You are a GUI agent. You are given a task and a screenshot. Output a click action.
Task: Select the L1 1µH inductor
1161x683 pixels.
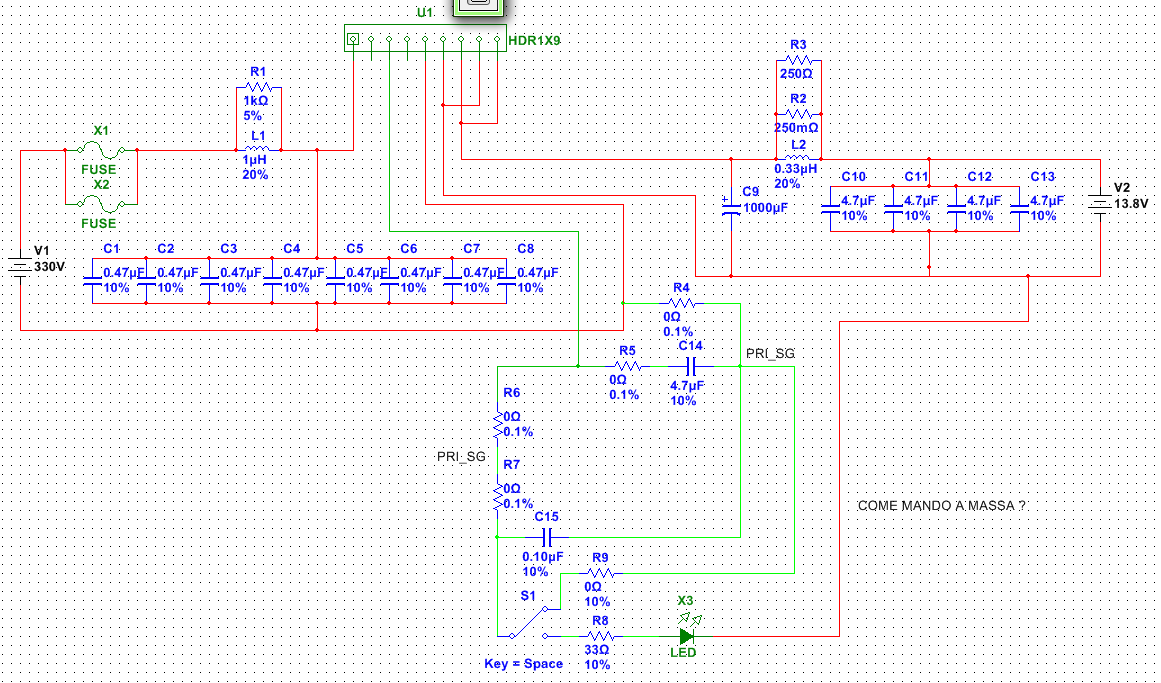pos(259,150)
